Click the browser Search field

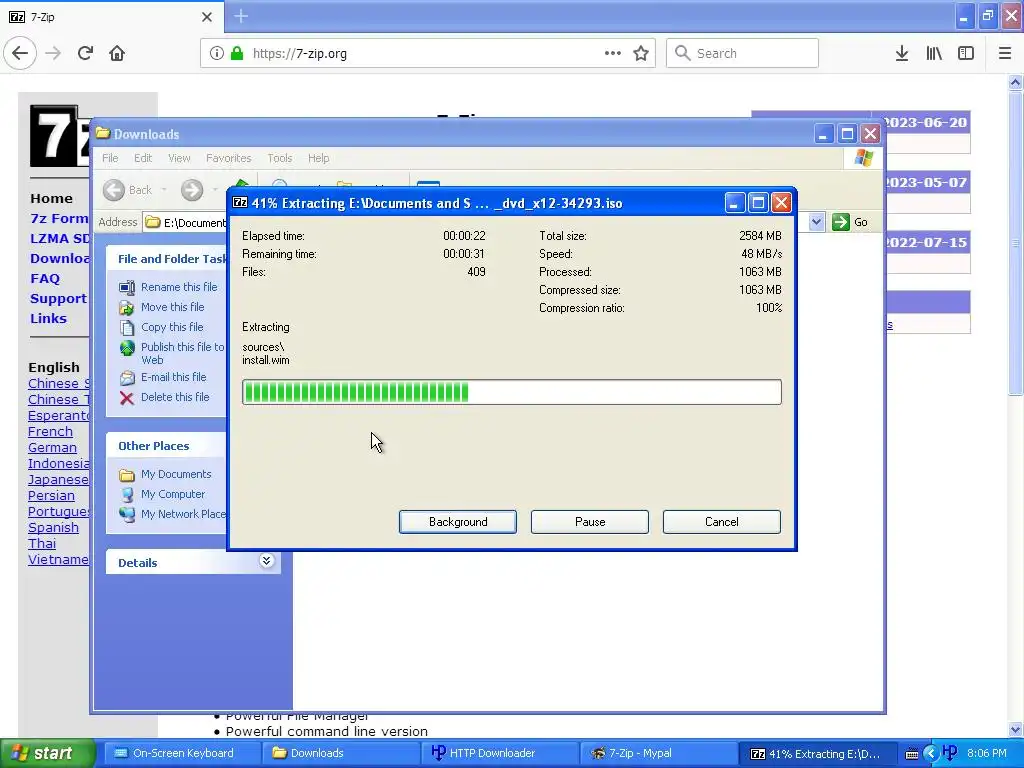(742, 53)
